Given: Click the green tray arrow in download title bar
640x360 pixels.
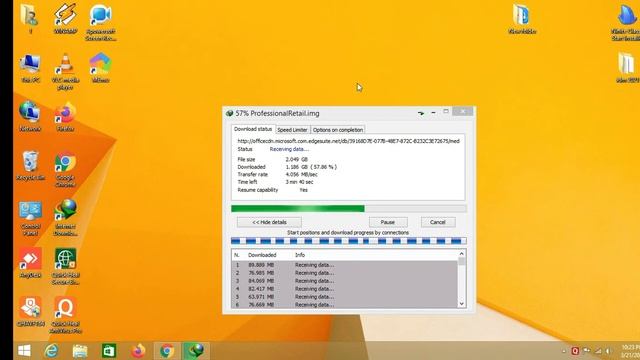Looking at the screenshot, I should [x=421, y=113].
